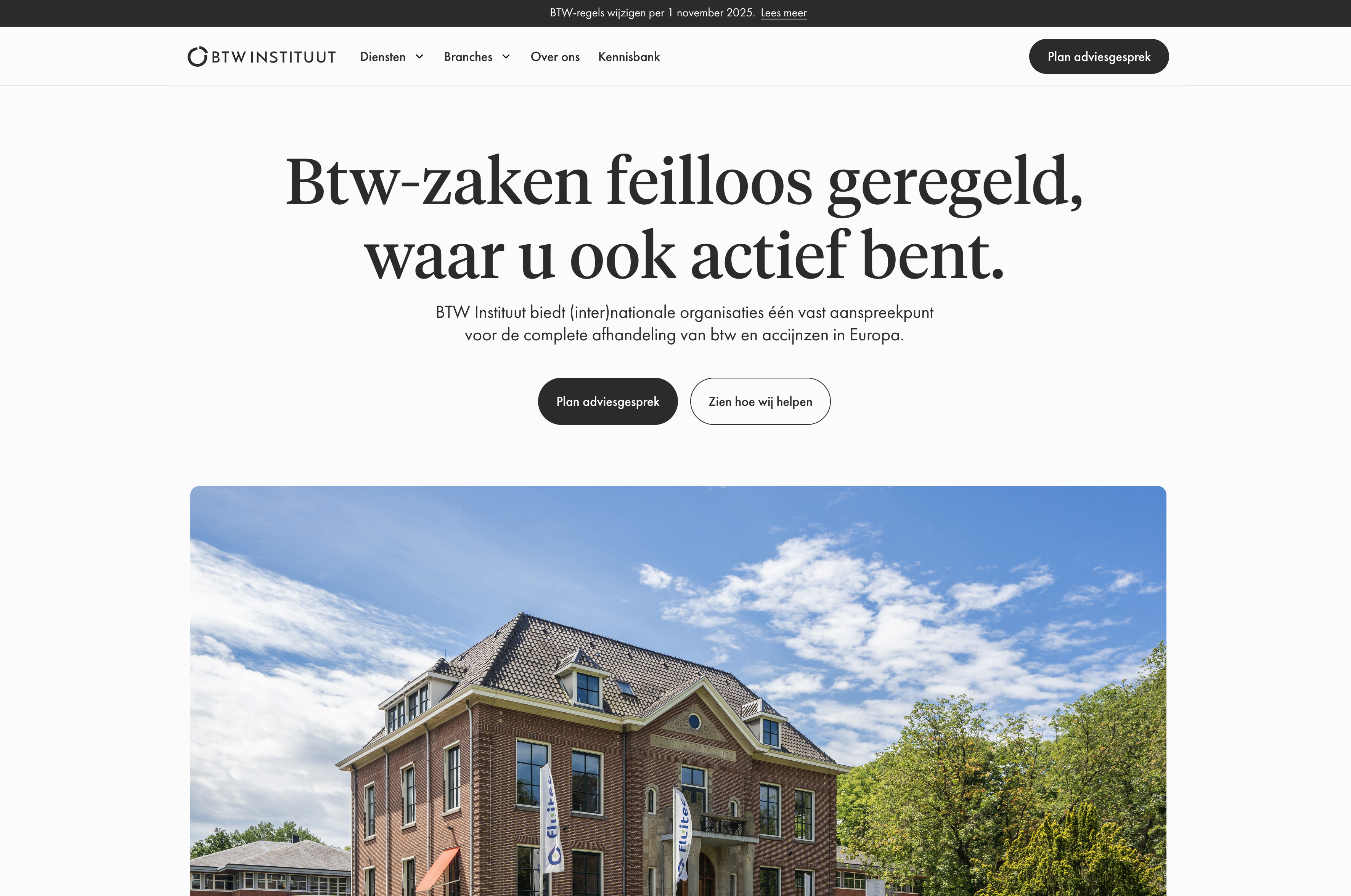Open the Kennisbank nav link
This screenshot has width=1351, height=896.
pyautogui.click(x=629, y=56)
